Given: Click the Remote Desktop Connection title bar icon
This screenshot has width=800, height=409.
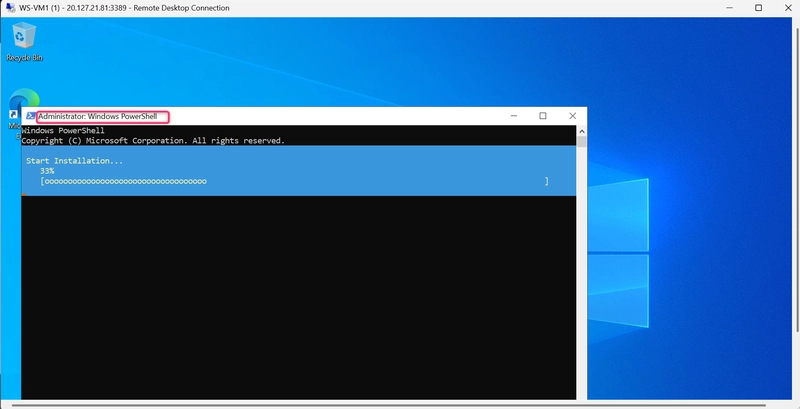Looking at the screenshot, I should tap(10, 8).
